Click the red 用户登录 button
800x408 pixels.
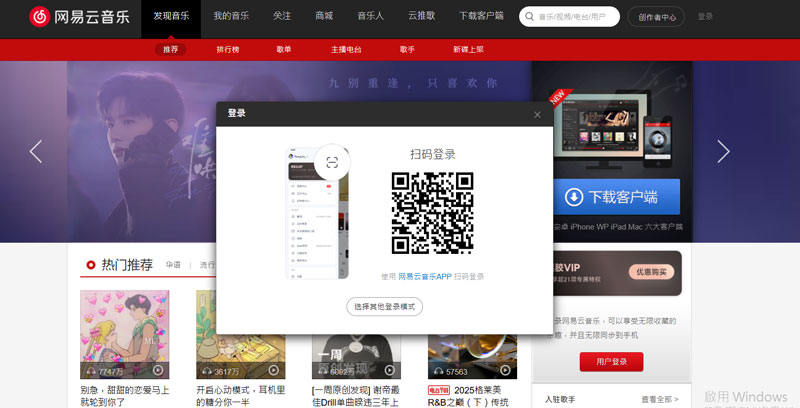(x=611, y=362)
